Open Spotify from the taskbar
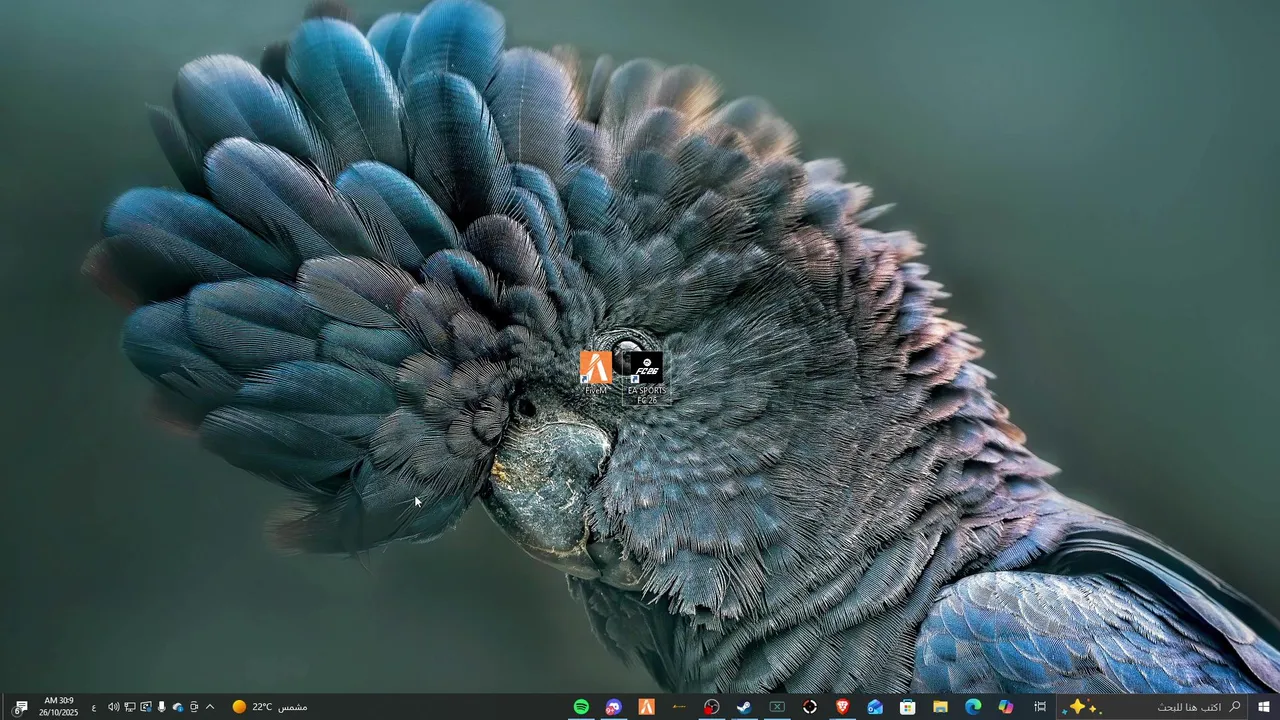1280x720 pixels. click(581, 707)
